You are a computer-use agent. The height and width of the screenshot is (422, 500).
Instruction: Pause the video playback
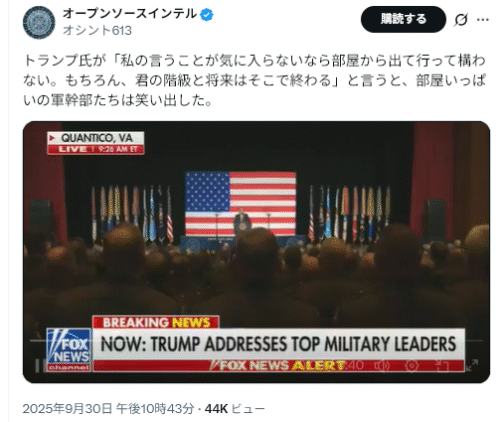click(38, 366)
